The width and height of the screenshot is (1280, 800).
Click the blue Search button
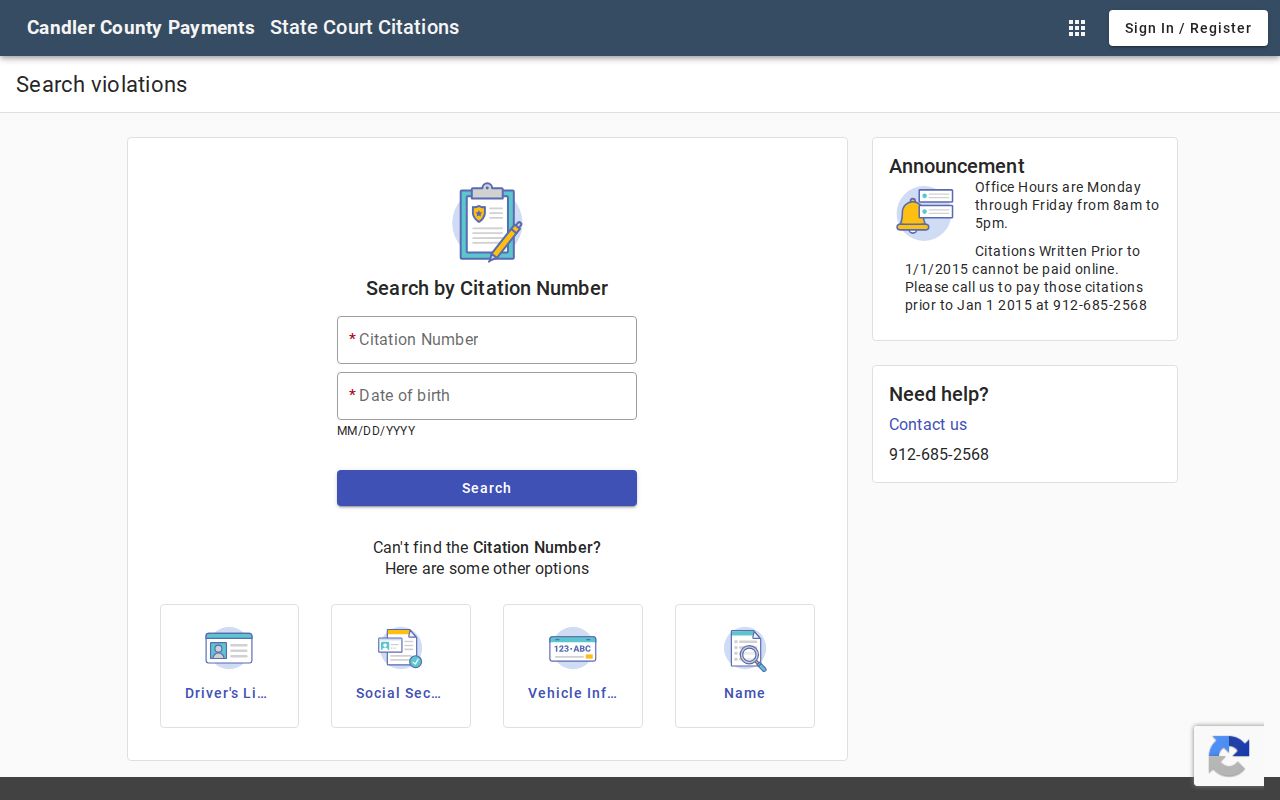(x=487, y=488)
